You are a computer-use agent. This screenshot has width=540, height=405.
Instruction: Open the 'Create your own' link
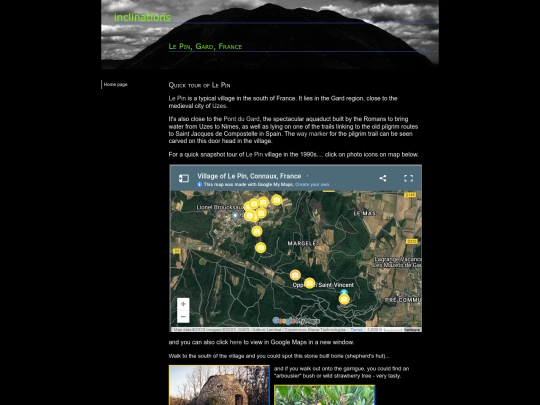click(312, 185)
